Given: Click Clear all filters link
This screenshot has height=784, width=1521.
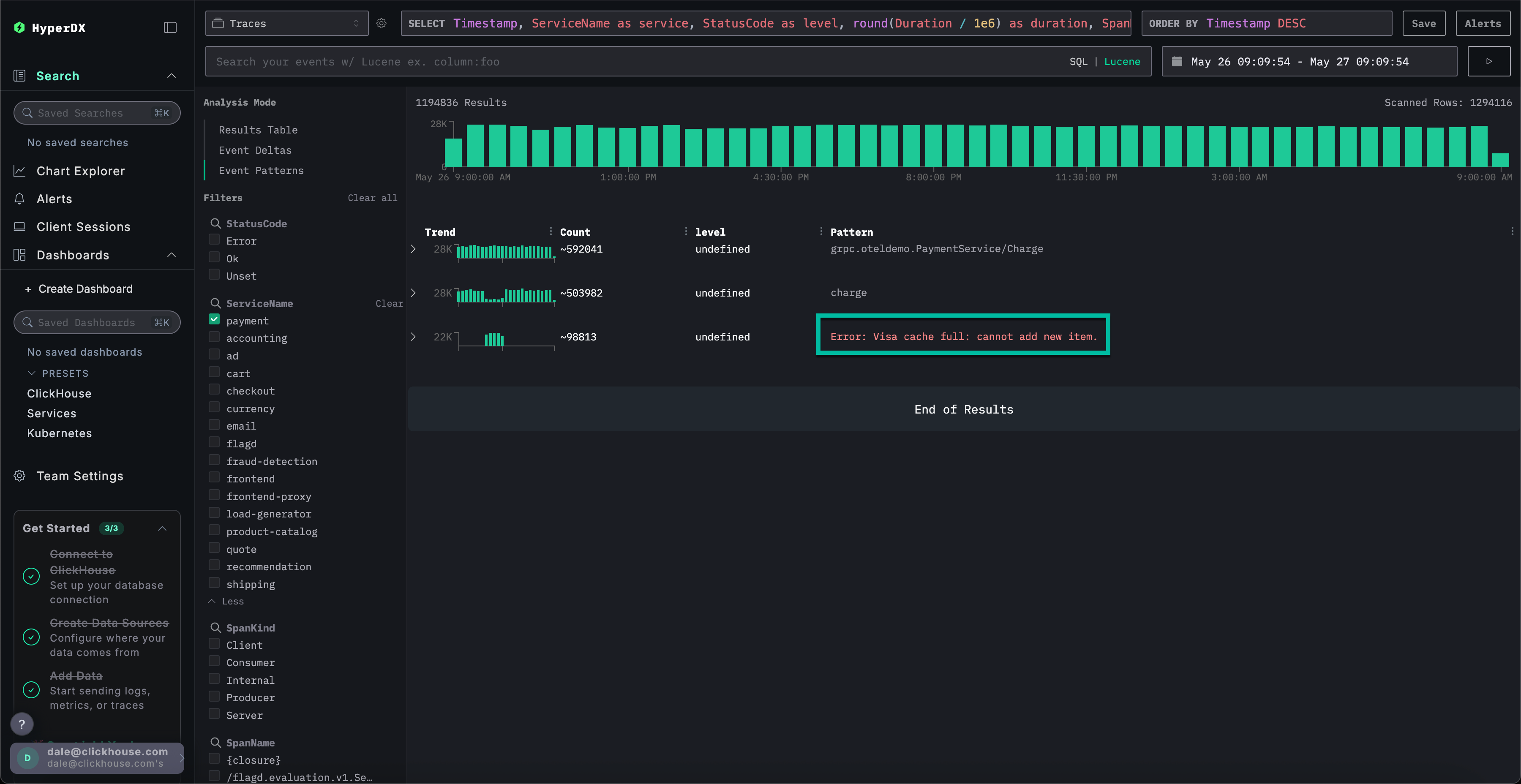Looking at the screenshot, I should click(372, 198).
